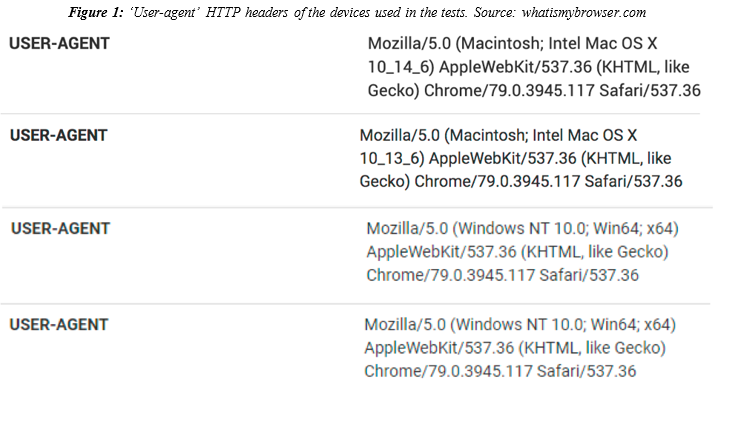Viewport: 729px width, 432px height.
Task: Click the Mozilla/5.0 Macintosh line in first entry
Action: (512, 44)
